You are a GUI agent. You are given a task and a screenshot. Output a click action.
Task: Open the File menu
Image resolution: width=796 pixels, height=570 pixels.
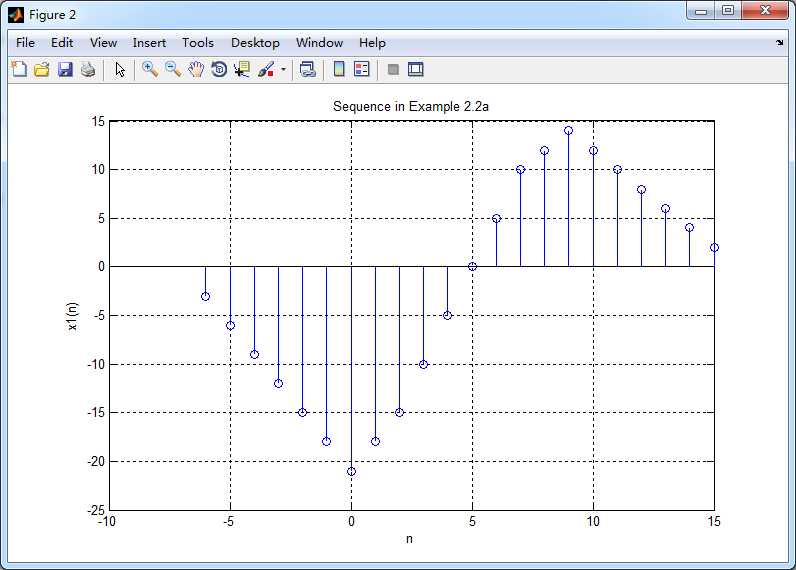point(25,43)
